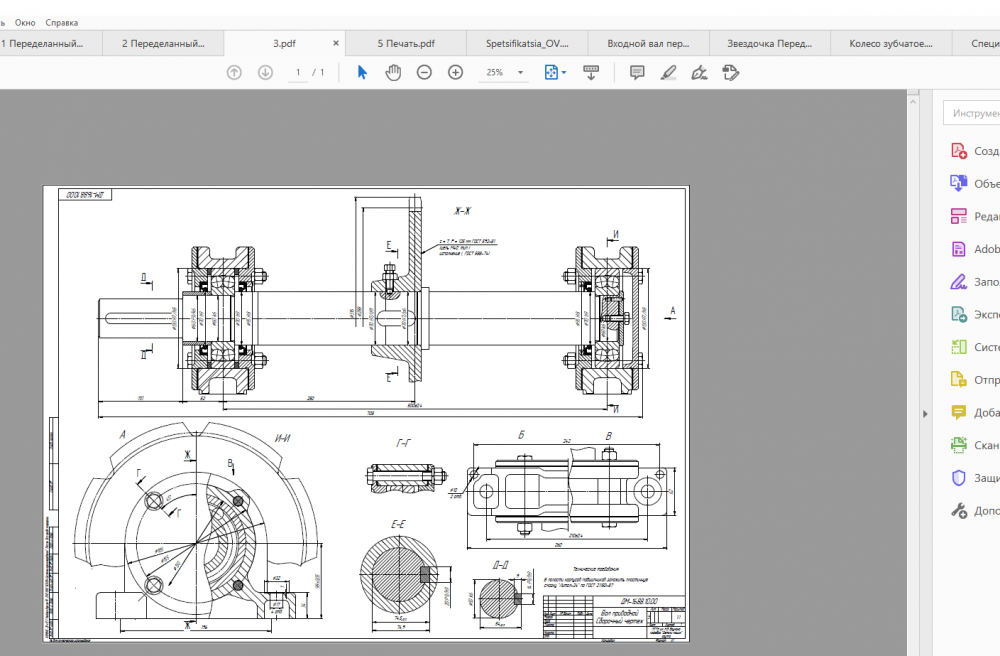
Task: Switch to the 5 Печать.pdf tab
Action: click(406, 44)
